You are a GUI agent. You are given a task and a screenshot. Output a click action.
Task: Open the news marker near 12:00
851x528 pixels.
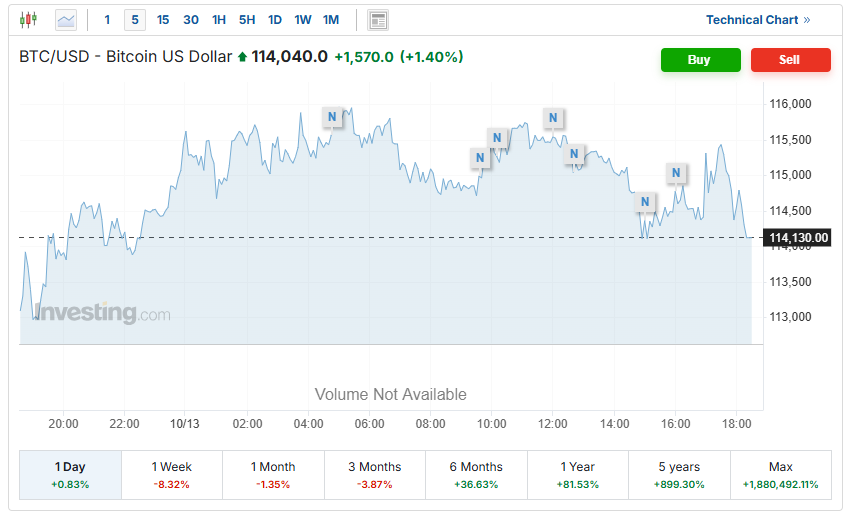(x=552, y=118)
